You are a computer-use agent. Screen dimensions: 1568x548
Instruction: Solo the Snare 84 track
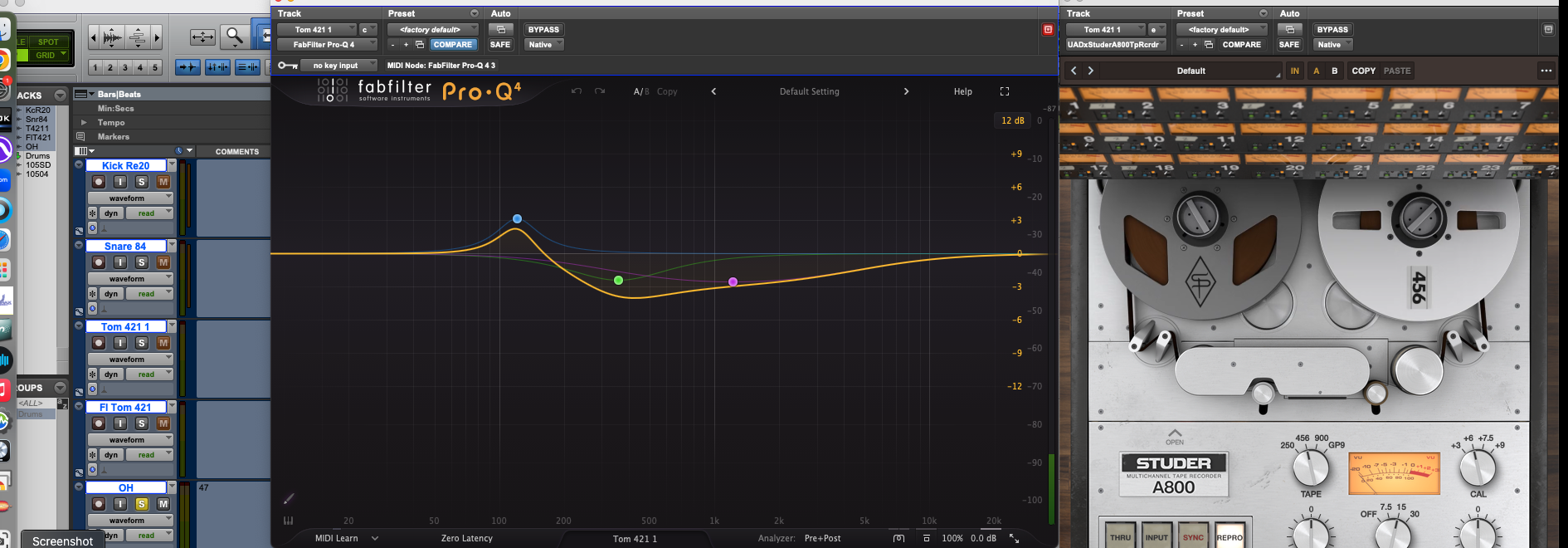tap(142, 262)
